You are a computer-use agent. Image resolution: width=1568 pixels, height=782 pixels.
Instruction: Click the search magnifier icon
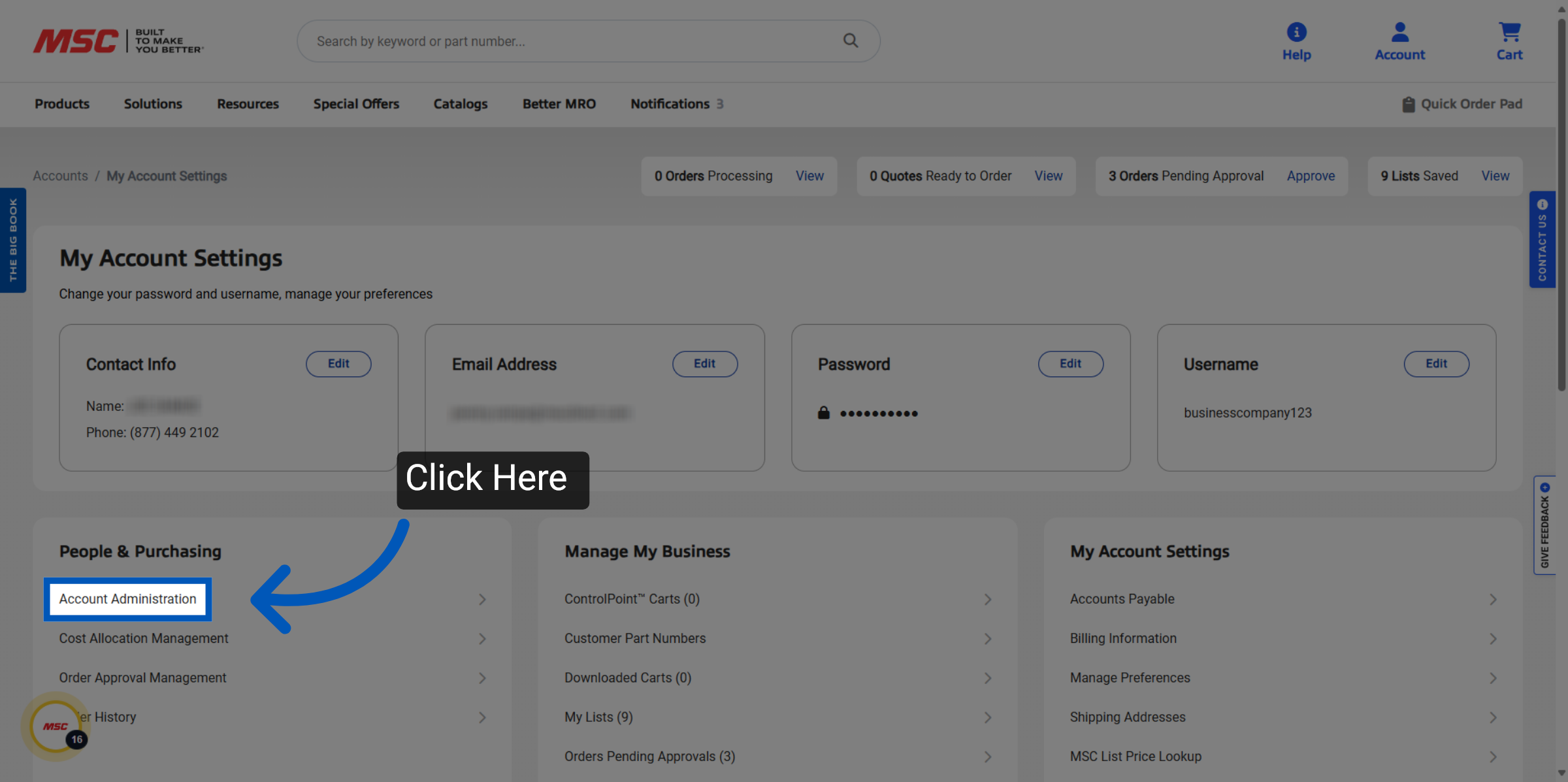[850, 41]
